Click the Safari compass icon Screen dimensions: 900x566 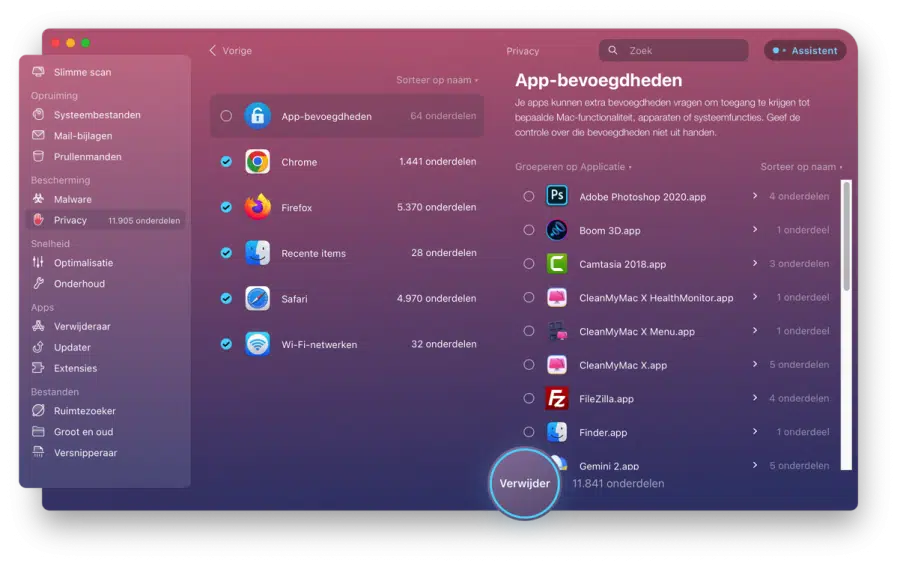click(x=257, y=298)
